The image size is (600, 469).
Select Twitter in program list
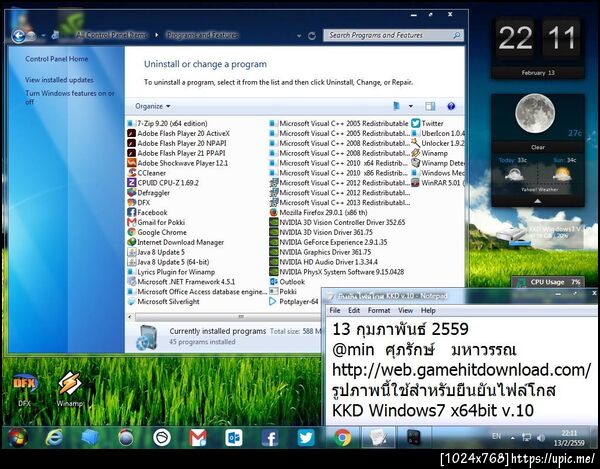427,123
